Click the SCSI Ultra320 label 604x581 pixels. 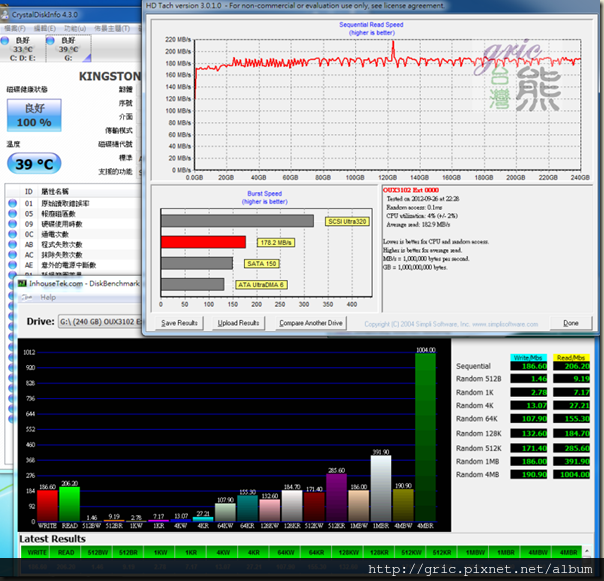[347, 222]
